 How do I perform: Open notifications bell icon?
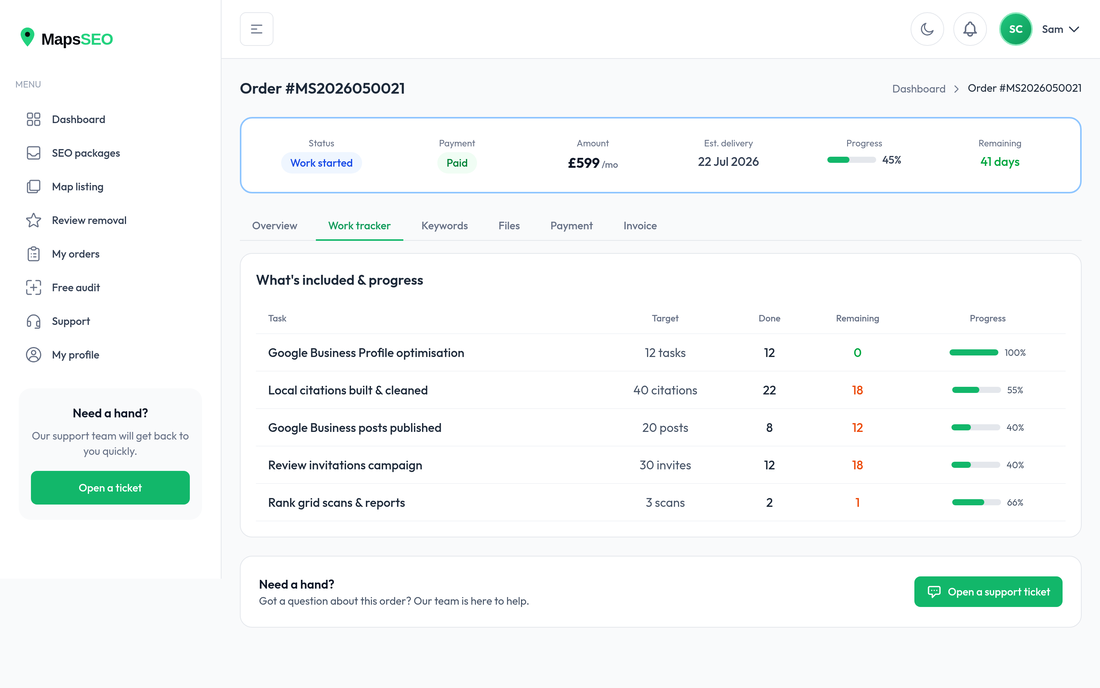[x=970, y=29]
